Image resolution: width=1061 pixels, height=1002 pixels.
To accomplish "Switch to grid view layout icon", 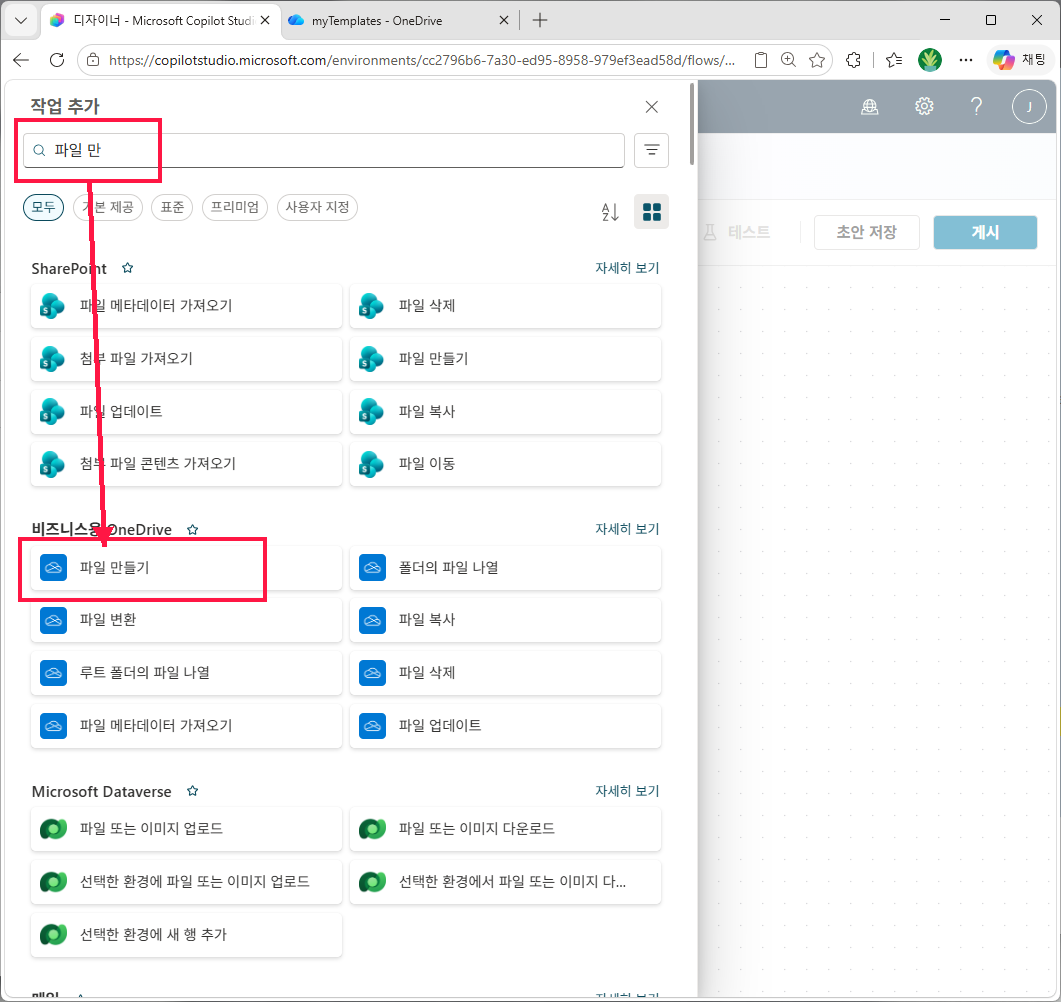I will (x=651, y=212).
